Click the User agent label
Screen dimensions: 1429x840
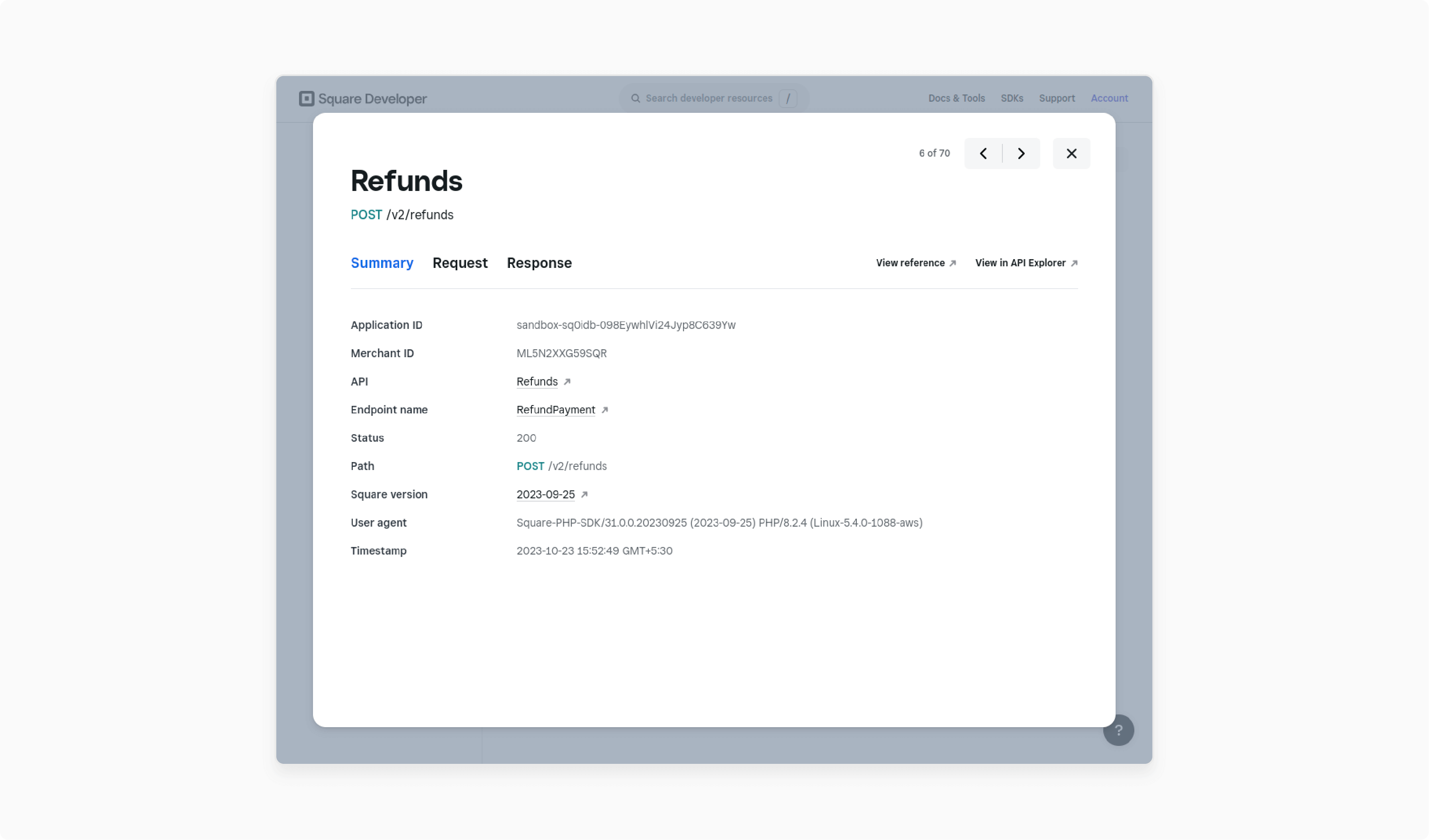click(x=378, y=523)
